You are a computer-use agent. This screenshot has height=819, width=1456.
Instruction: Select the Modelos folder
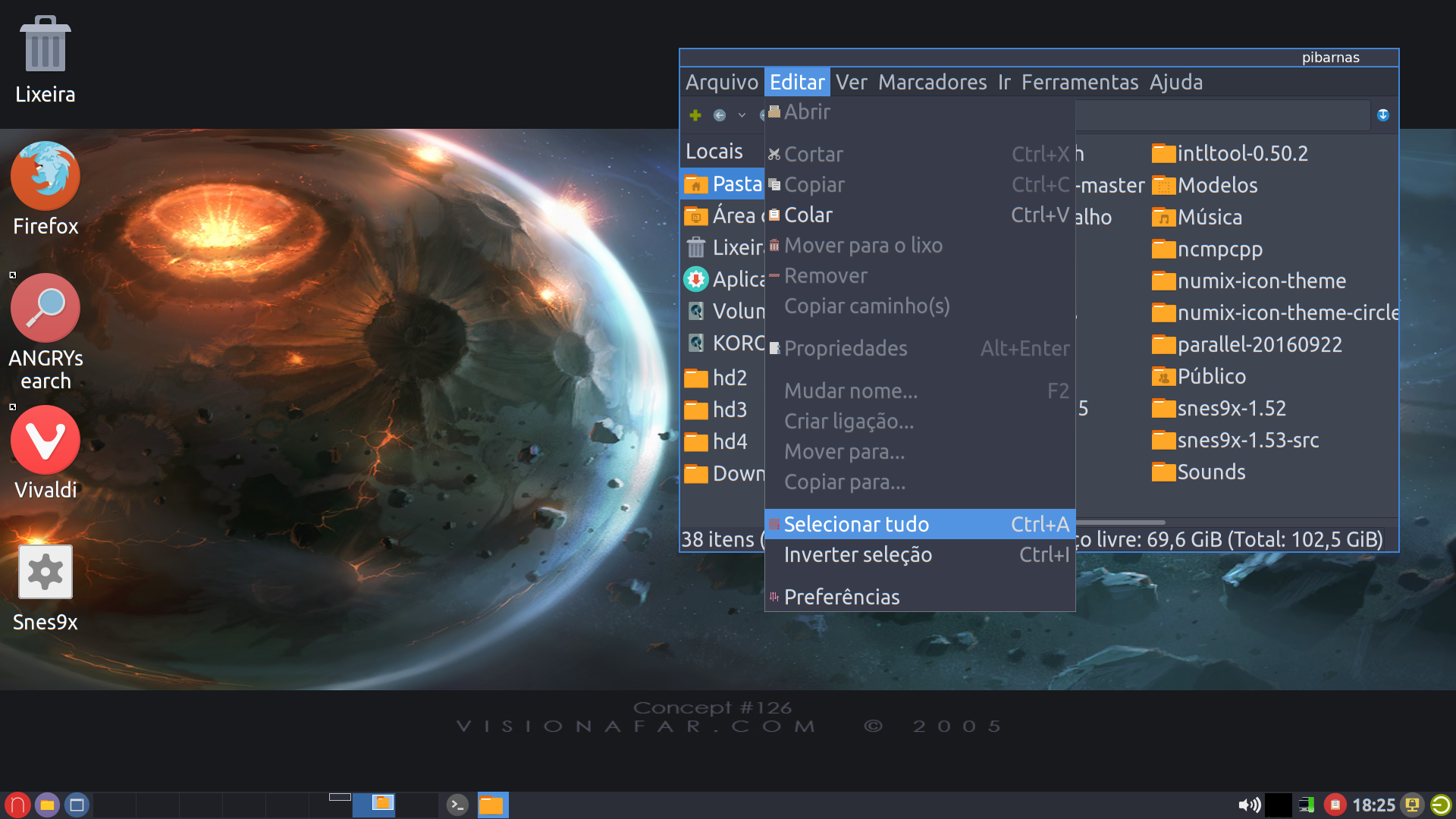(x=1204, y=185)
